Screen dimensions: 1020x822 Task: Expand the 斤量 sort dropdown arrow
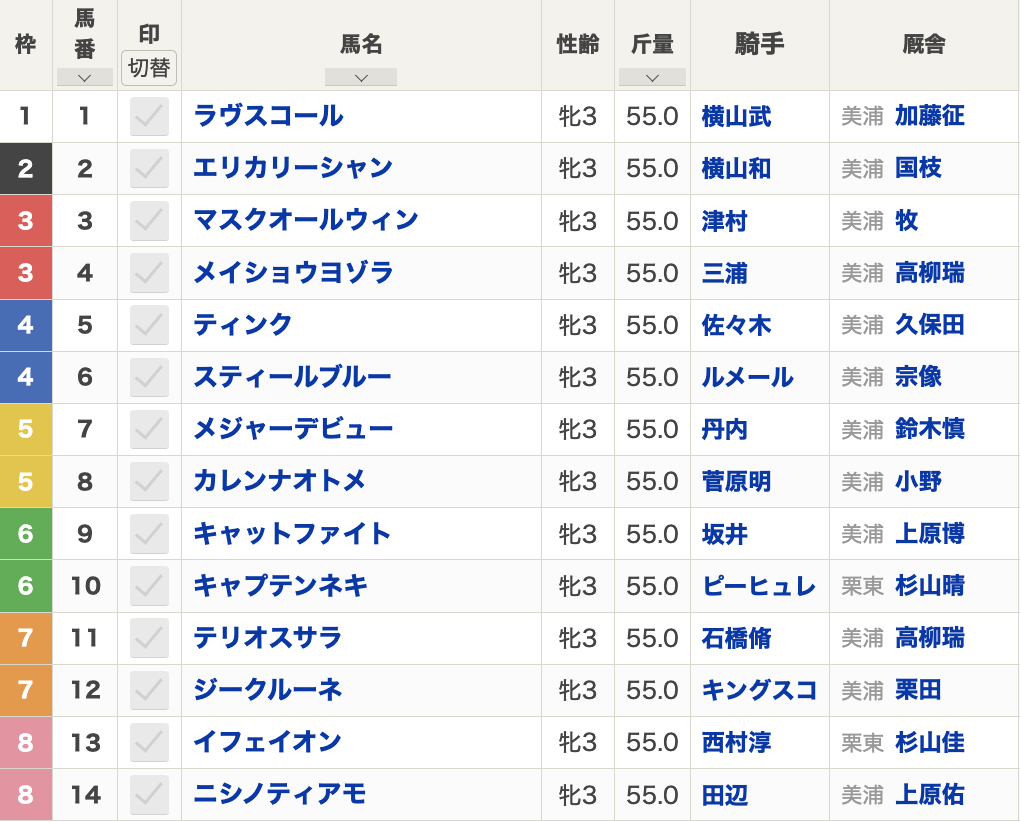pyautogui.click(x=652, y=77)
